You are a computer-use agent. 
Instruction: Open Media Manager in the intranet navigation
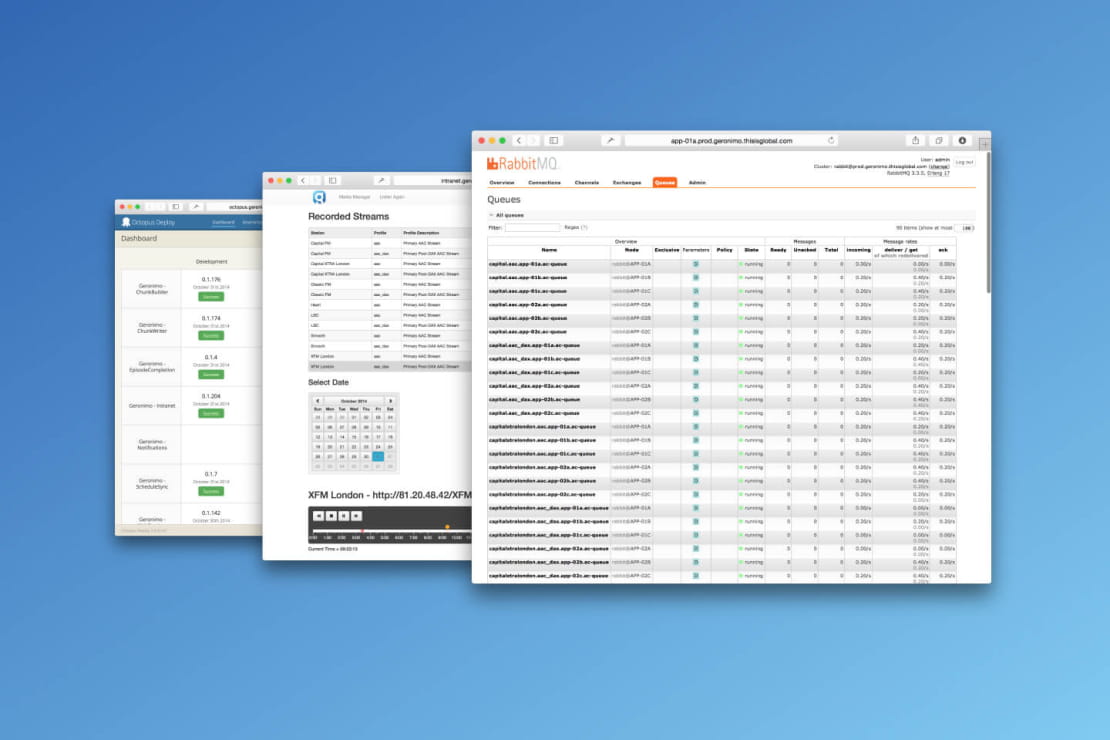[x=355, y=197]
